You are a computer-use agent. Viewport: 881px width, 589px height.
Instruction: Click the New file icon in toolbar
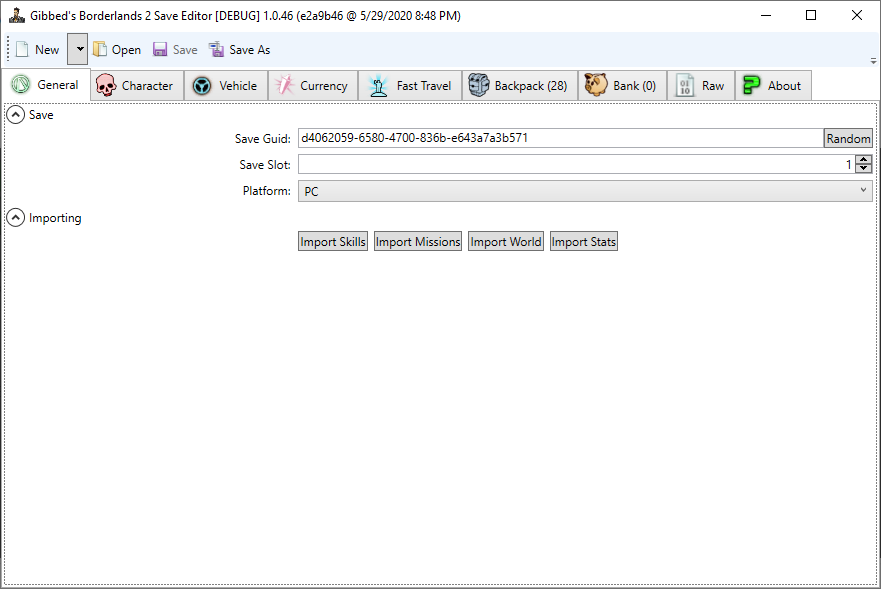(22, 49)
